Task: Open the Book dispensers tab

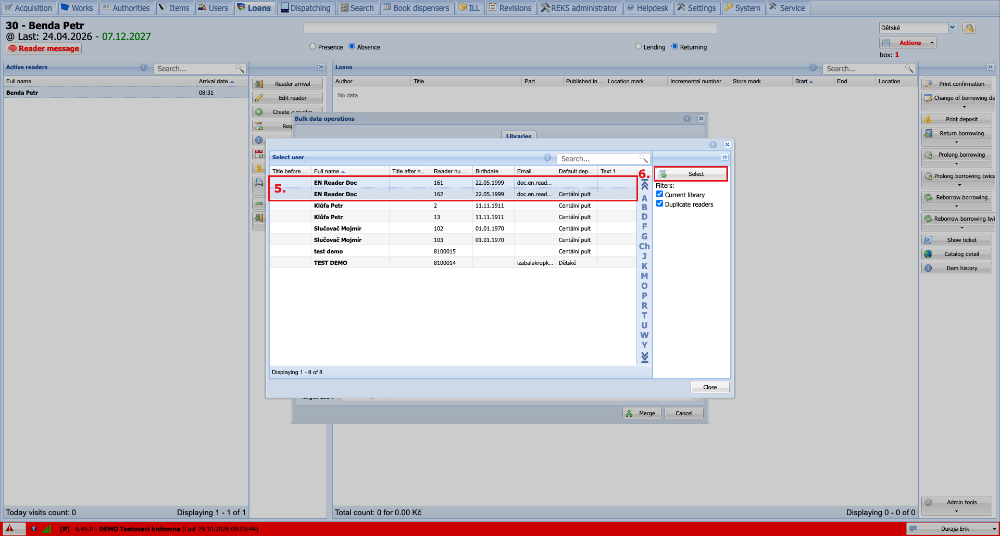Action: pos(417,8)
